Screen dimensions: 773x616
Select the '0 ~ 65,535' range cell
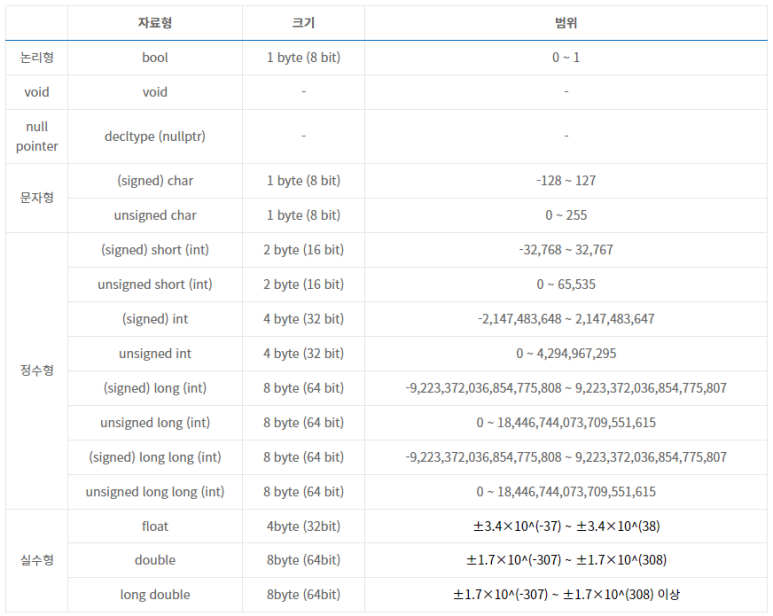pos(566,284)
